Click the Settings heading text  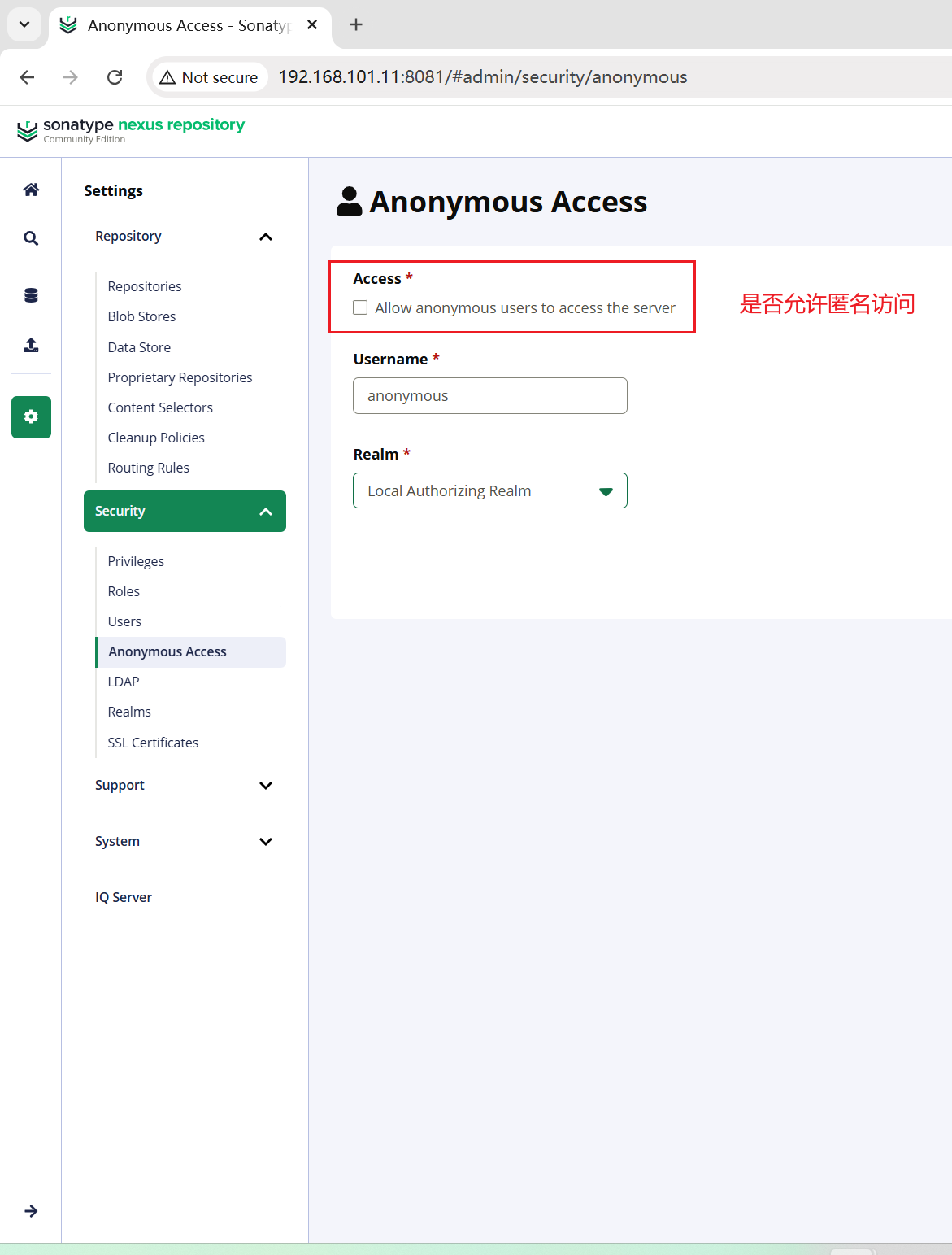click(113, 191)
